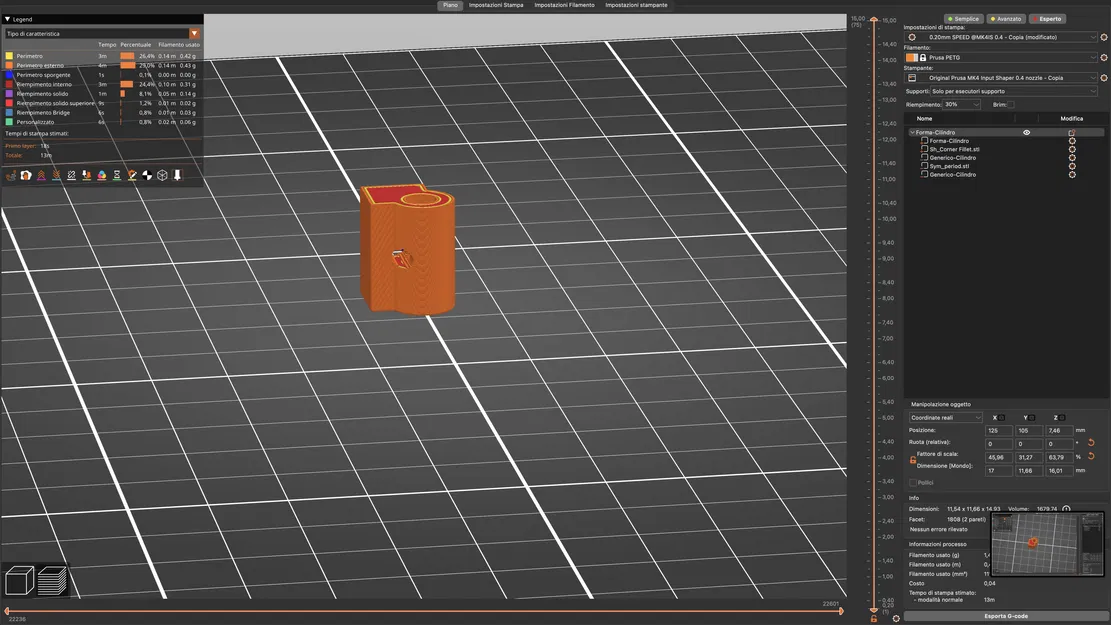Click edit gear for Sh_Corner Fillet.stl

[1072, 150]
